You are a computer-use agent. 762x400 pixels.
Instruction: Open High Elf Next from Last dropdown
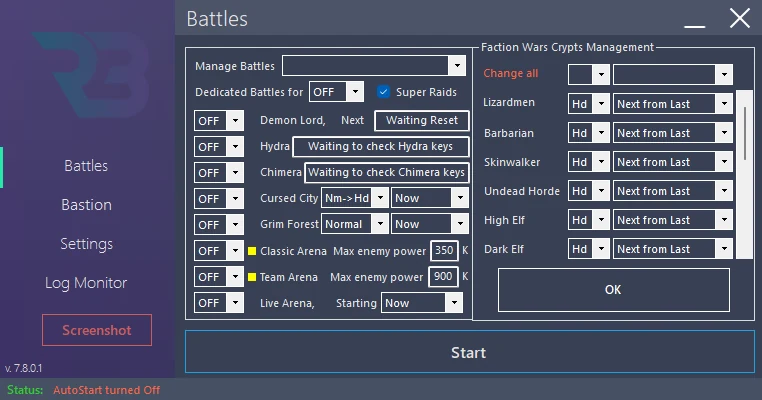coord(673,220)
